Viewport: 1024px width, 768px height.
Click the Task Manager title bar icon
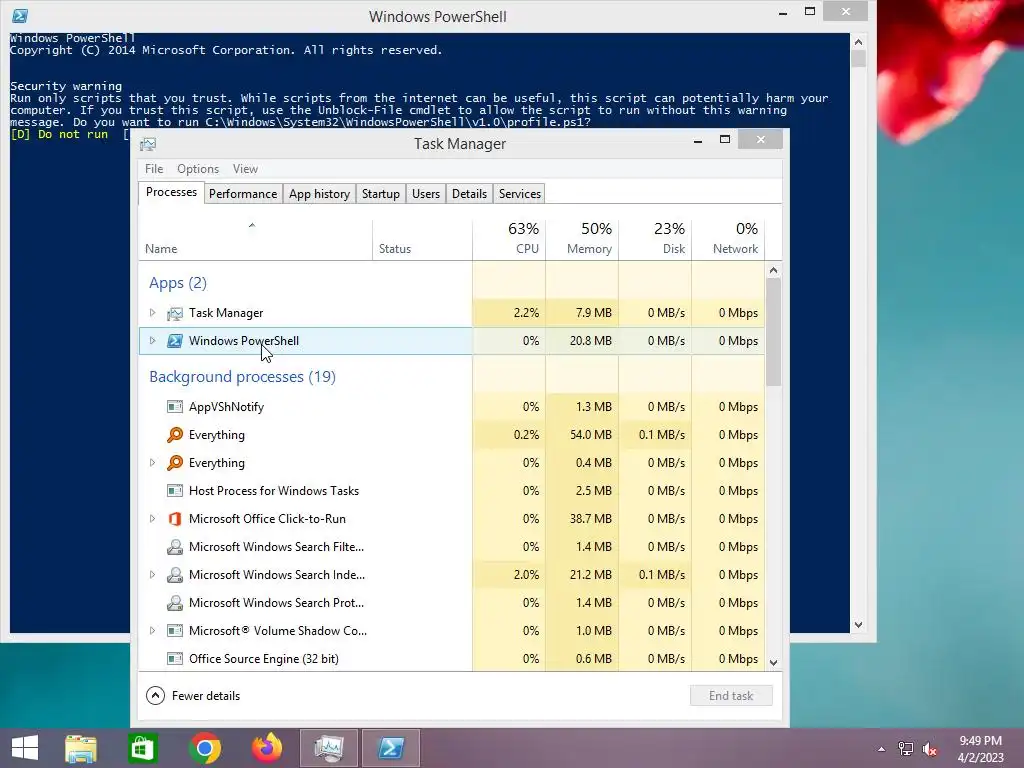tap(148, 144)
